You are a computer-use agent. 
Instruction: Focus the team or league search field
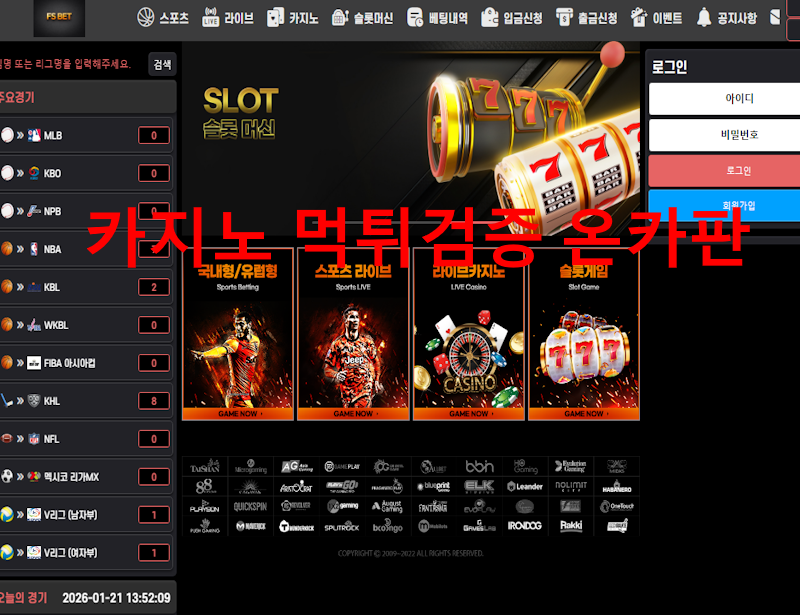coord(71,64)
